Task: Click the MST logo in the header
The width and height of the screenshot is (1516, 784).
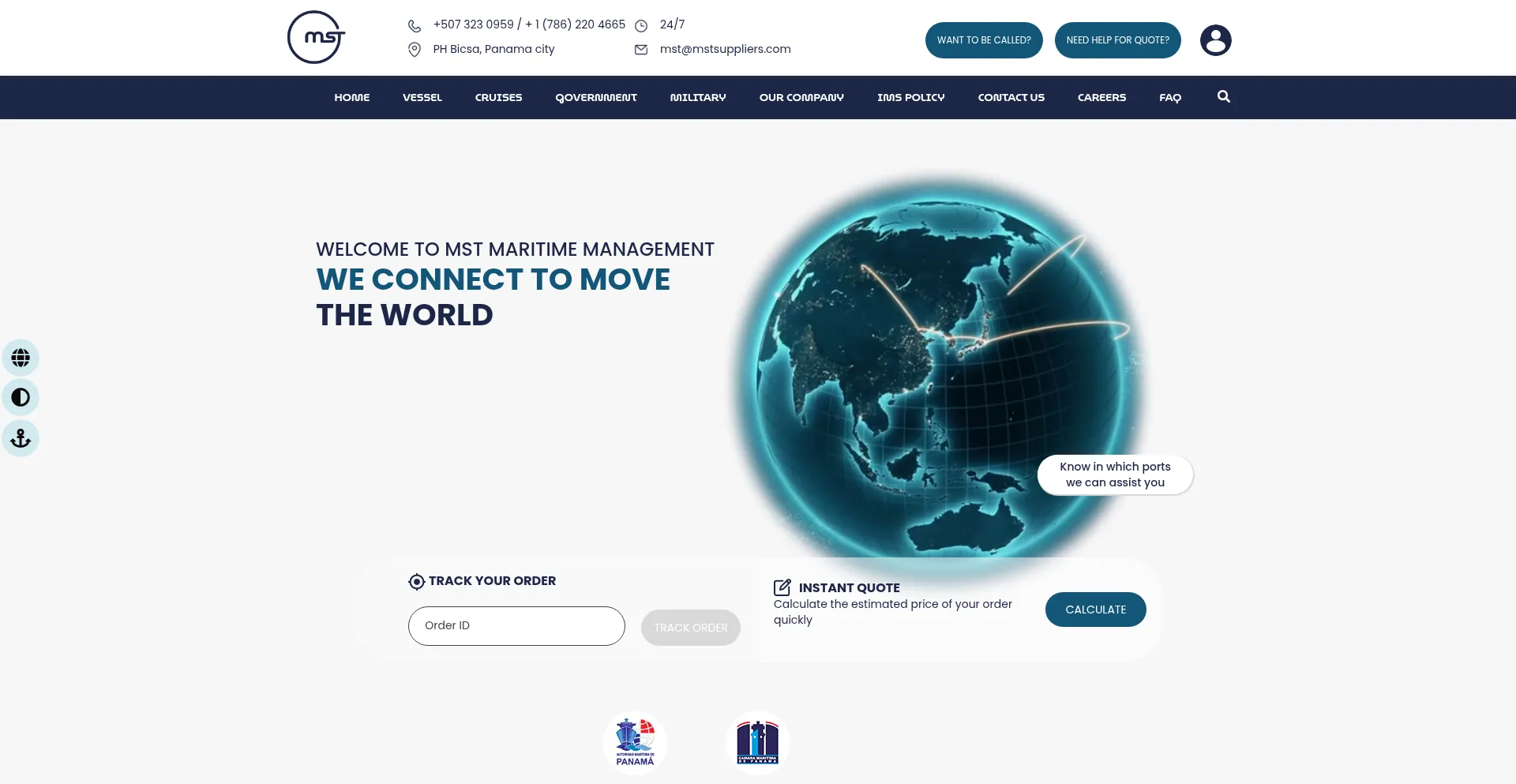Action: [317, 37]
